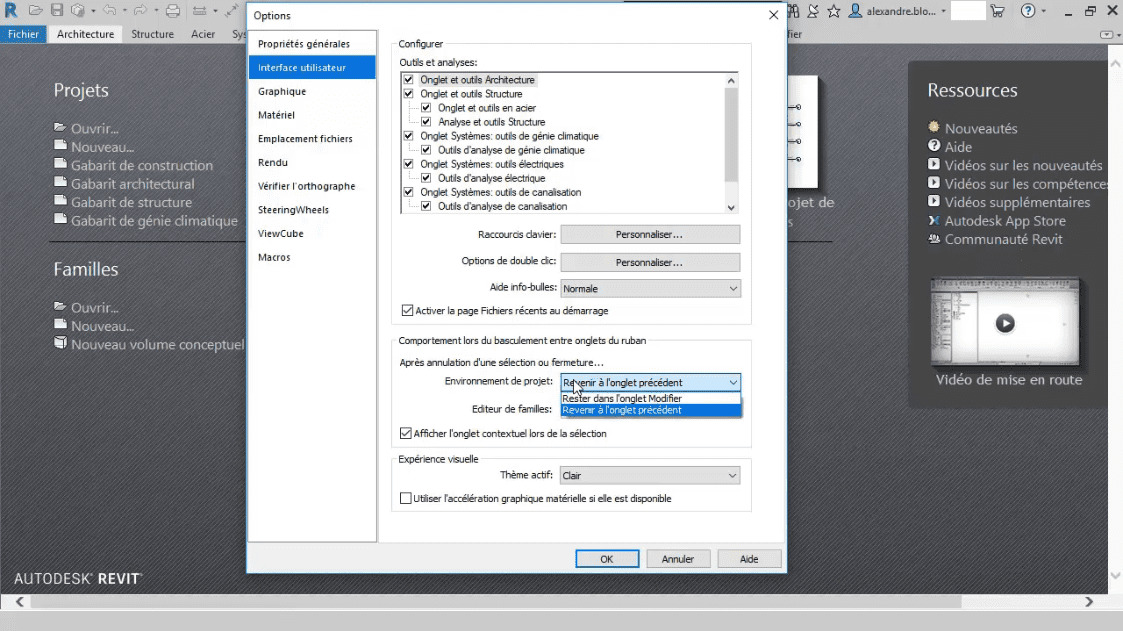Click the Save disk icon
The height and width of the screenshot is (631, 1123).
coord(57,11)
